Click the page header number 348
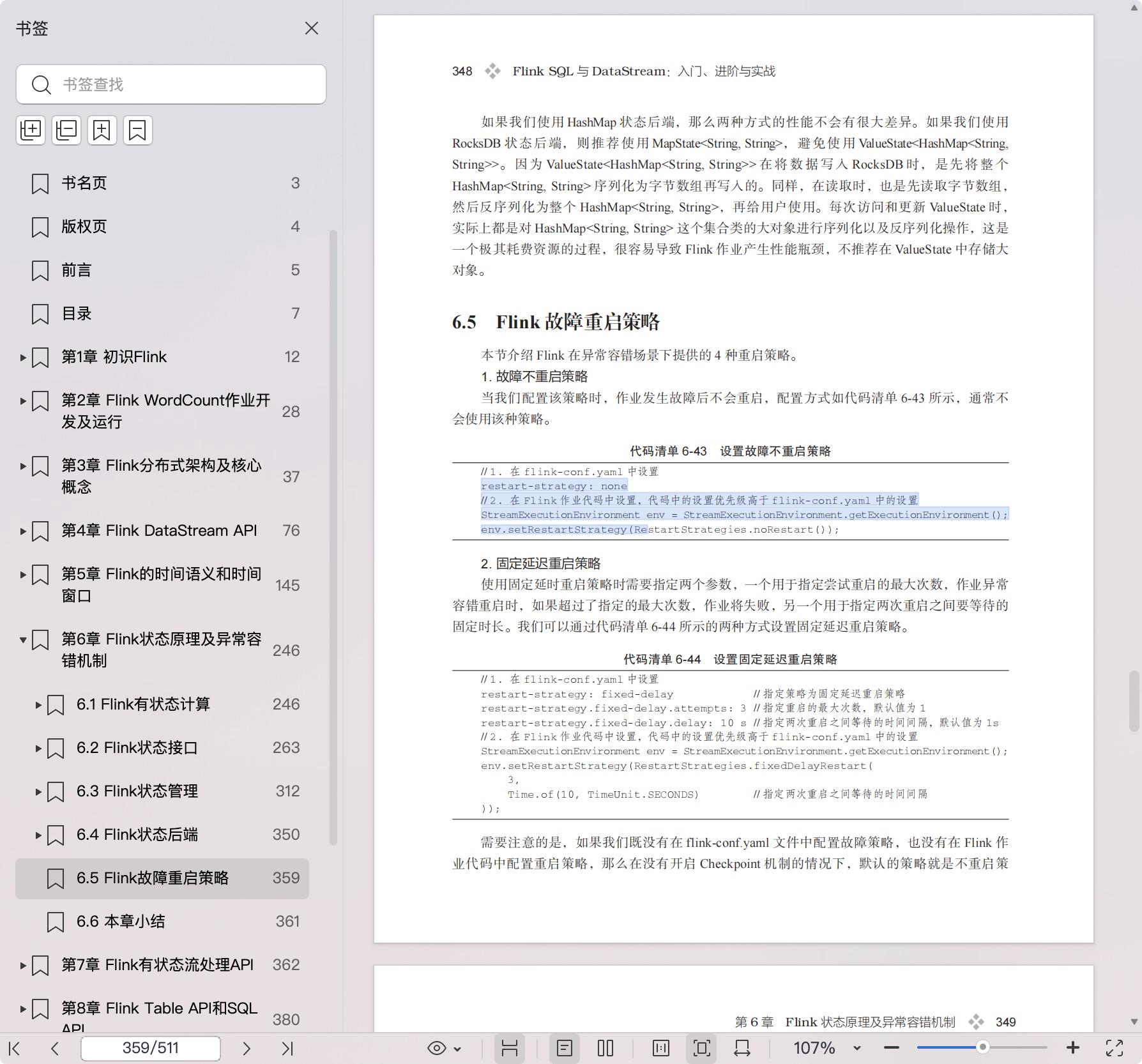 tap(462, 71)
